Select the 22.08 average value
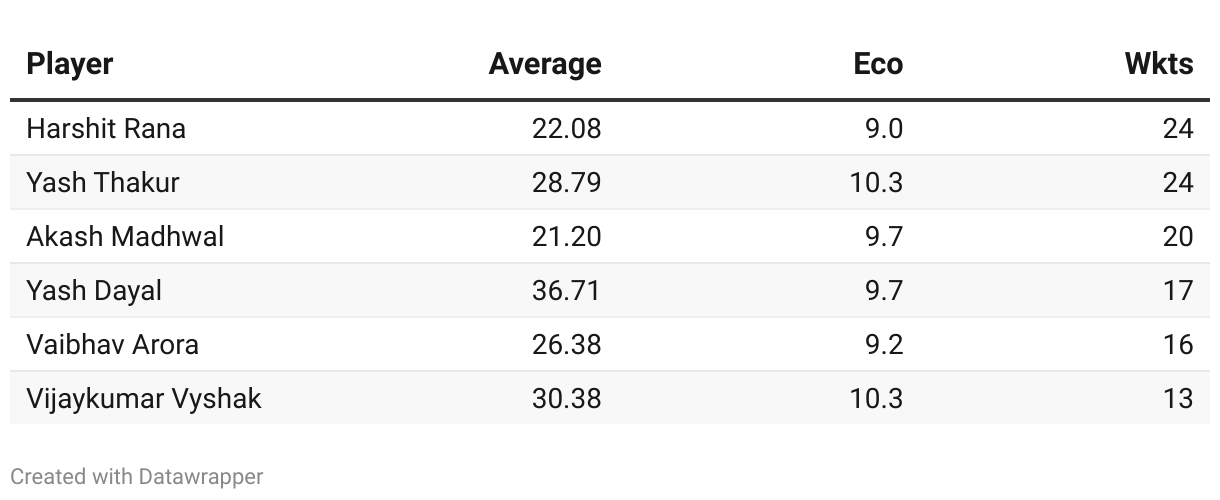 pos(567,129)
